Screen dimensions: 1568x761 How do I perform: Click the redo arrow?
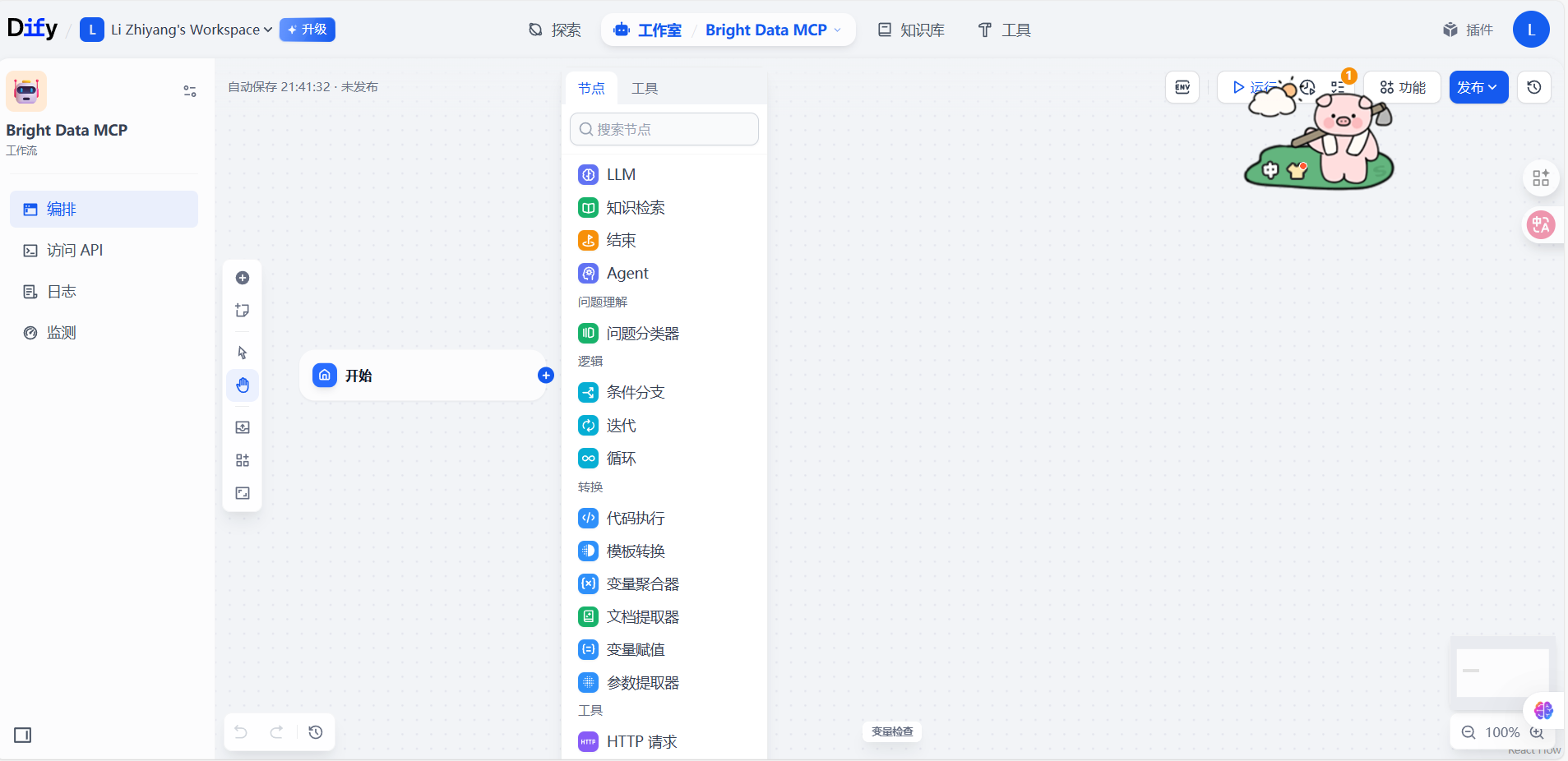[277, 732]
